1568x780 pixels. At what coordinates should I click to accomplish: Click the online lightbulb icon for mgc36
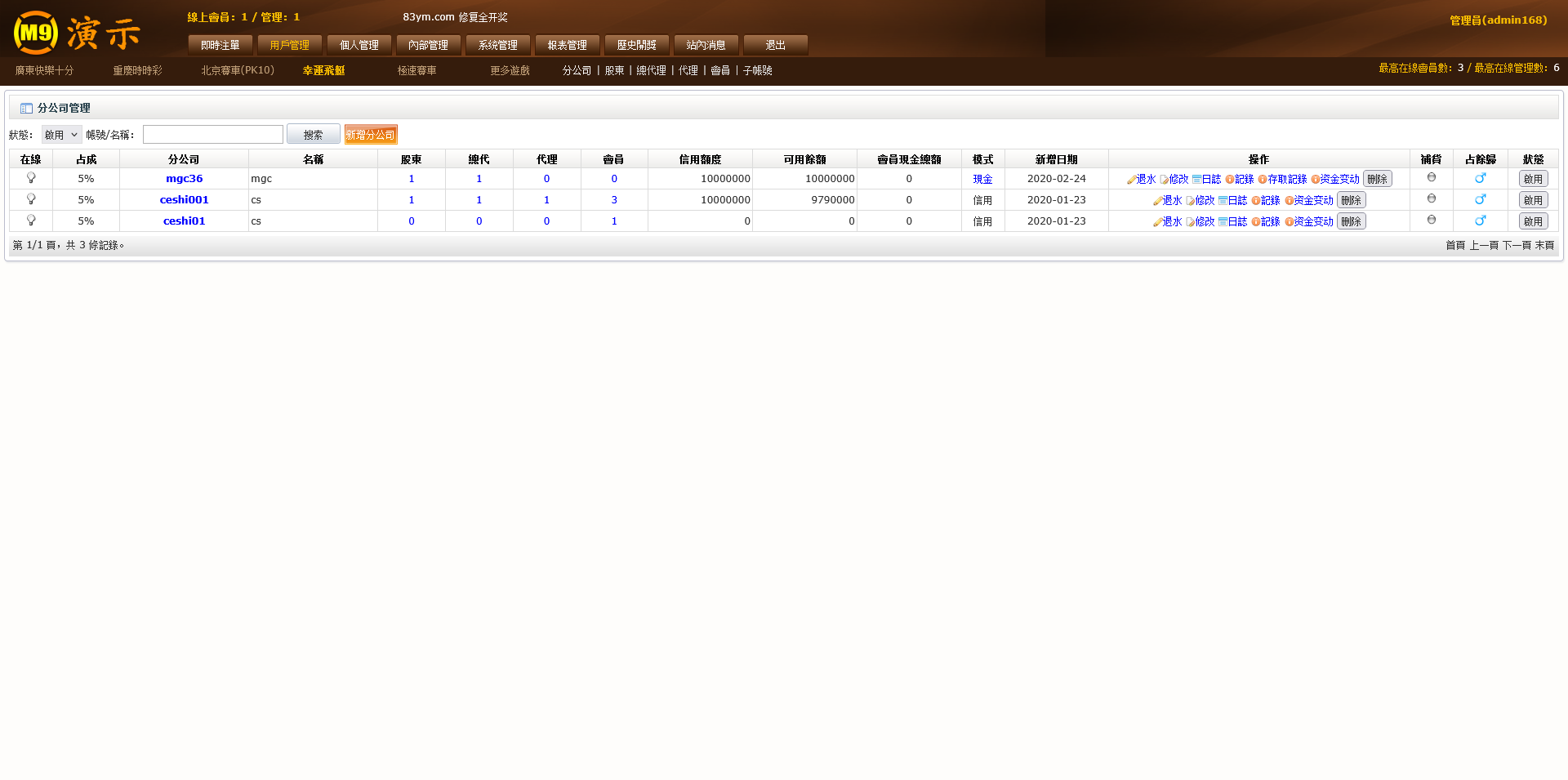click(x=31, y=178)
